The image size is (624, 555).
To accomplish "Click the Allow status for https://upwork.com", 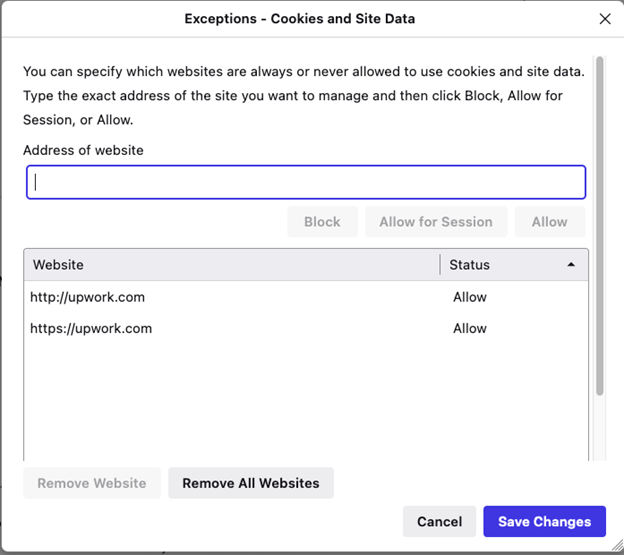I will 470,328.
